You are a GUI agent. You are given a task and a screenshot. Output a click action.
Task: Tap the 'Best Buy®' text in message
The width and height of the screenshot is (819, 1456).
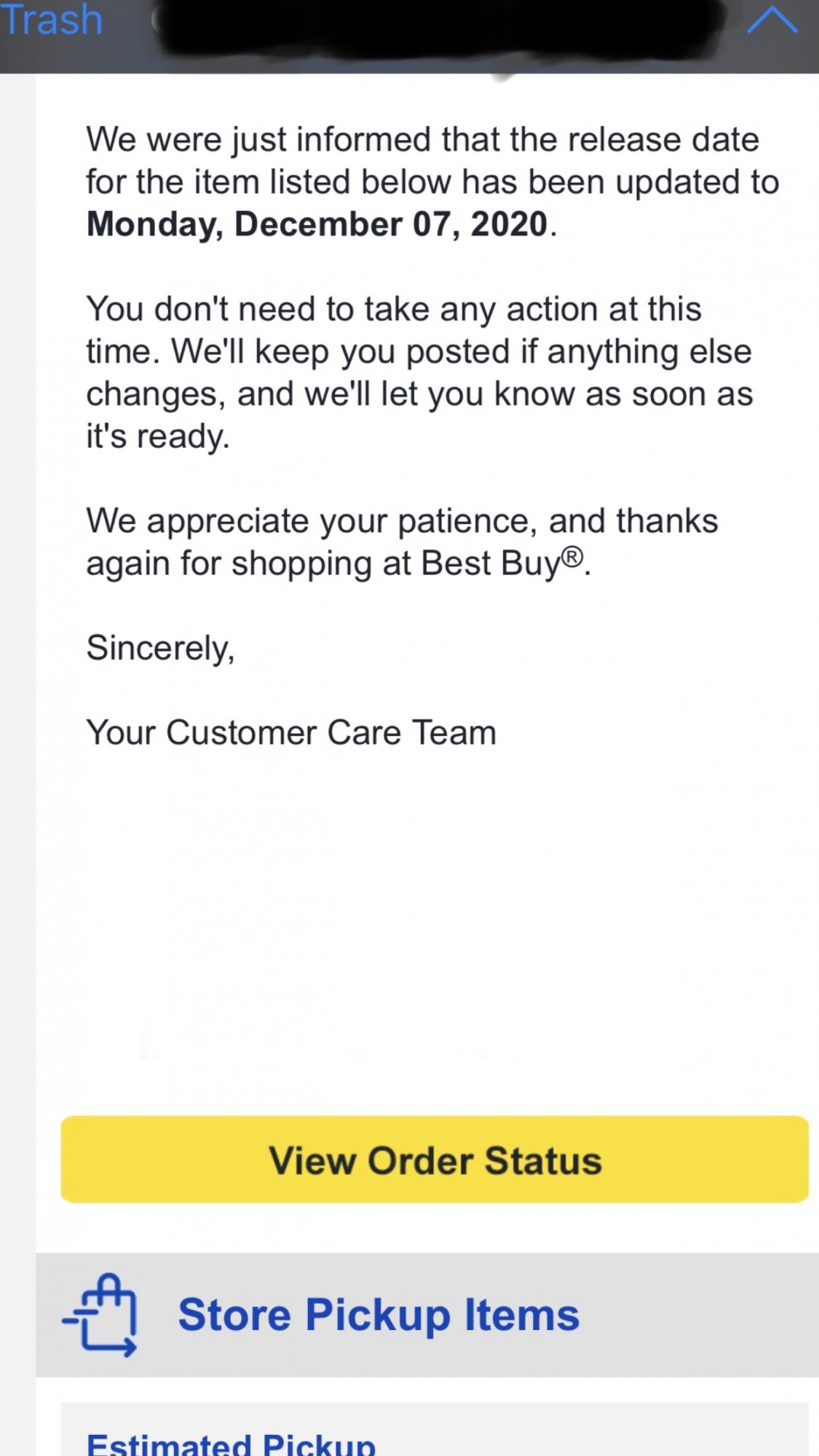point(502,563)
